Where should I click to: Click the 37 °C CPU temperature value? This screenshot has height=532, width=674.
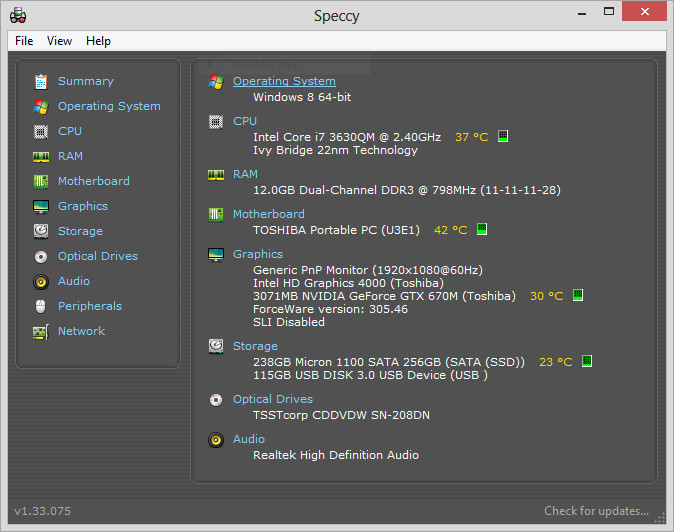coord(472,137)
